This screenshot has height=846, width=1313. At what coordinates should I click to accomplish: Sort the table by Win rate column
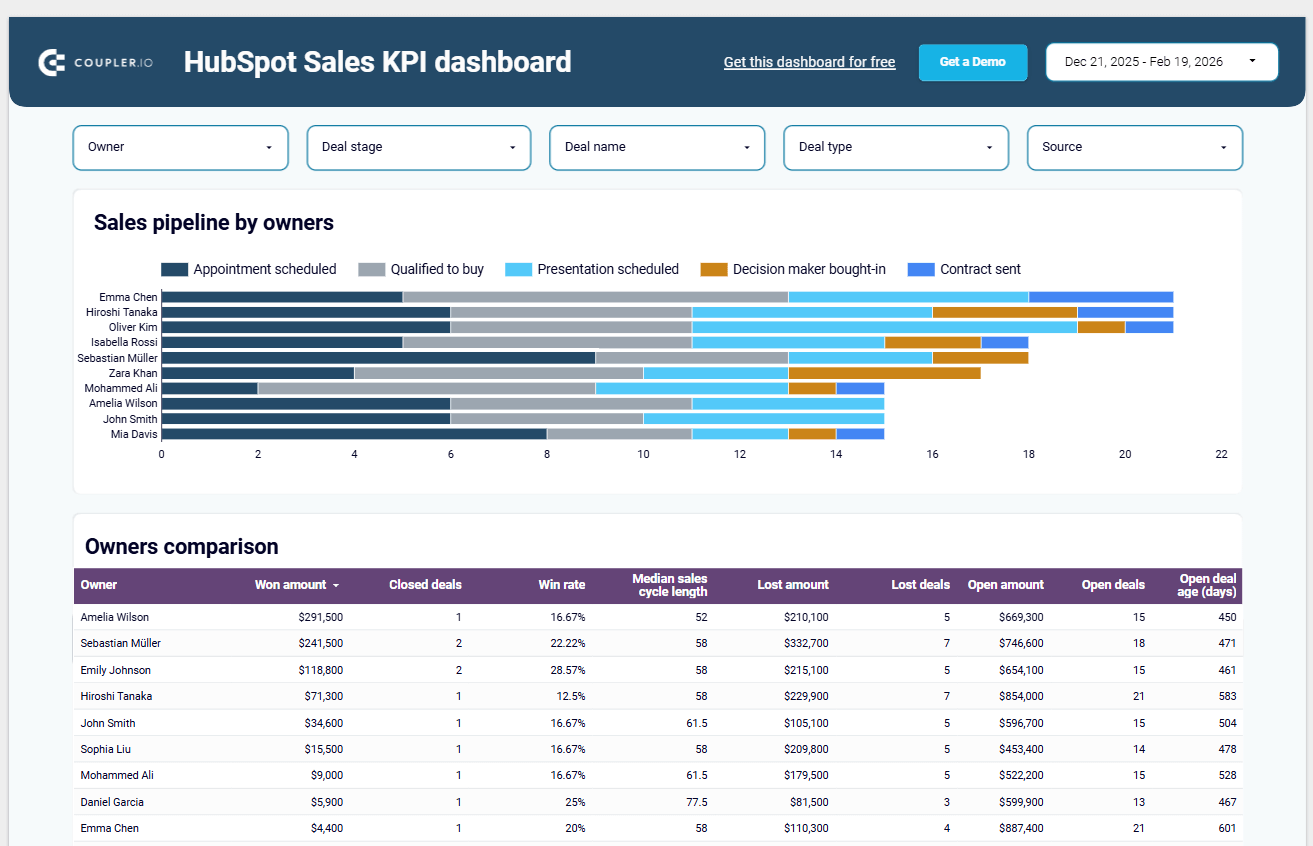coord(562,585)
